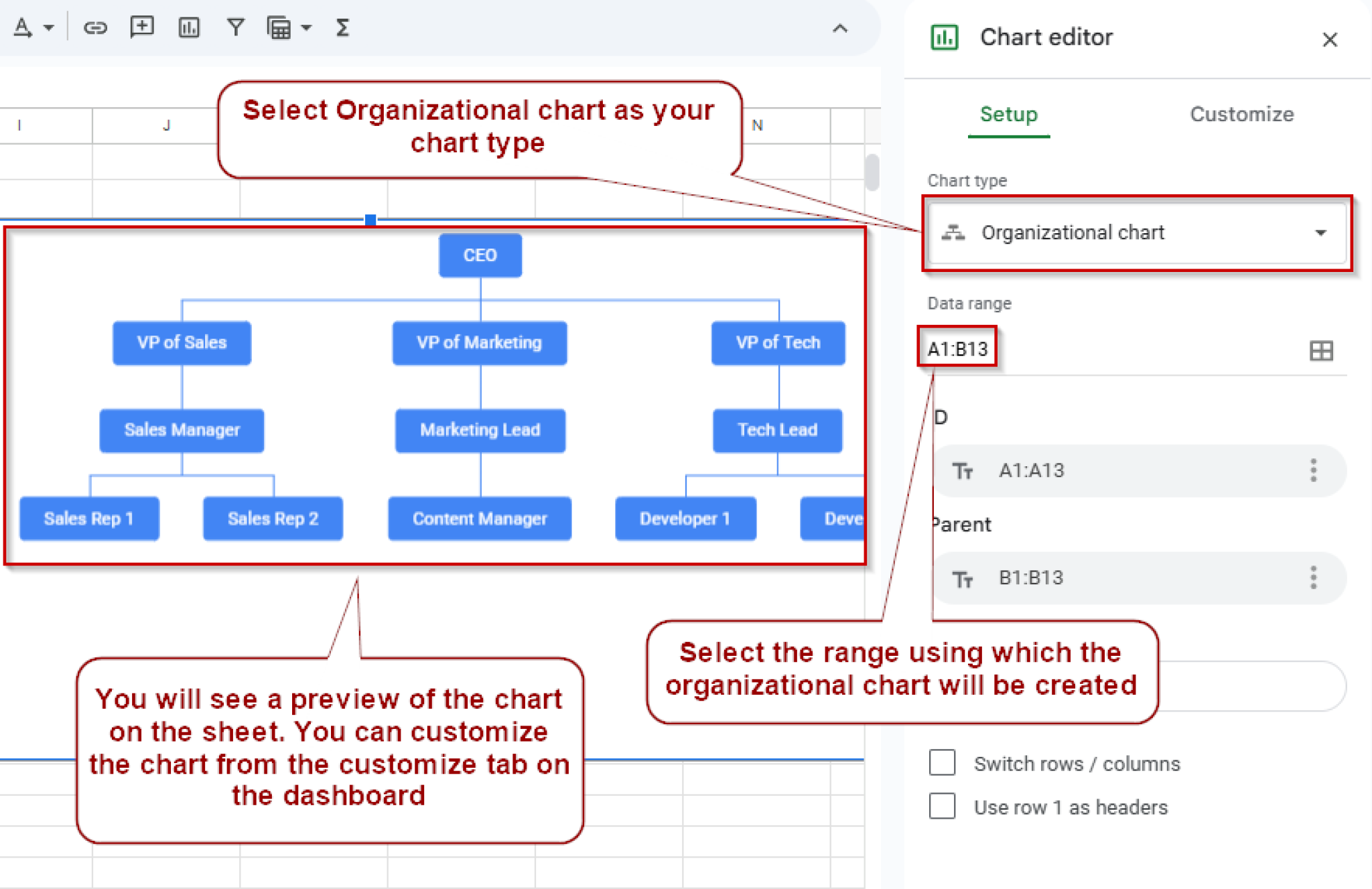Collapse the toolbar with the chevron

tap(839, 28)
